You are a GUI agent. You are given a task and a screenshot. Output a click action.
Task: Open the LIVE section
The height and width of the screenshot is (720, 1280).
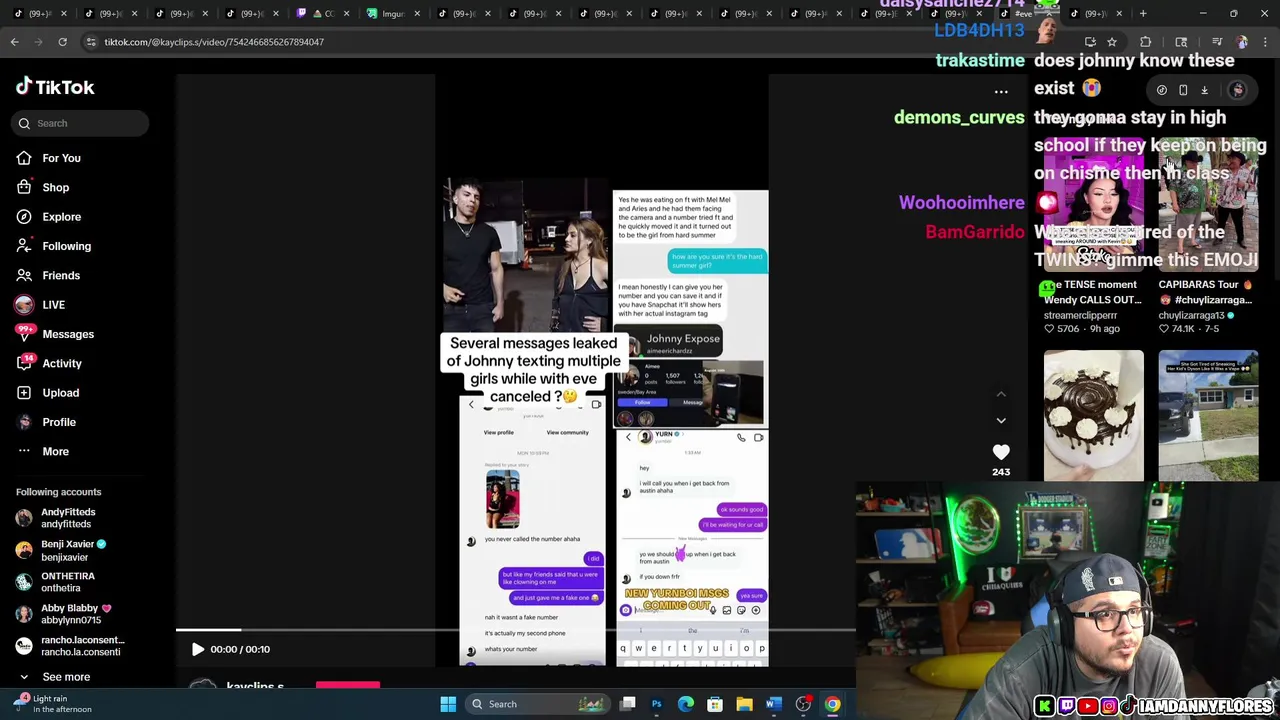[x=53, y=305]
